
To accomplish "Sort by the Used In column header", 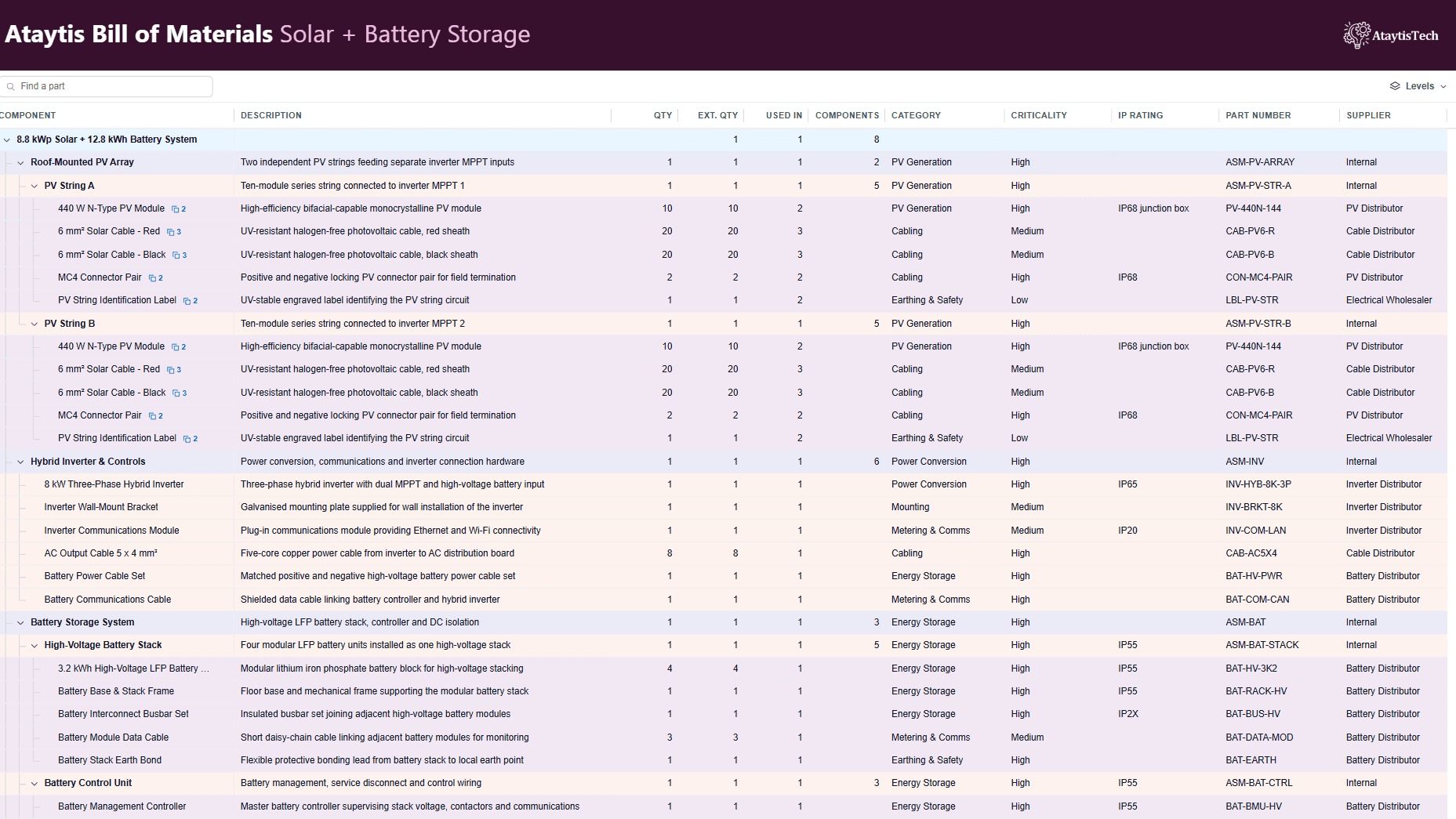I will point(784,115).
